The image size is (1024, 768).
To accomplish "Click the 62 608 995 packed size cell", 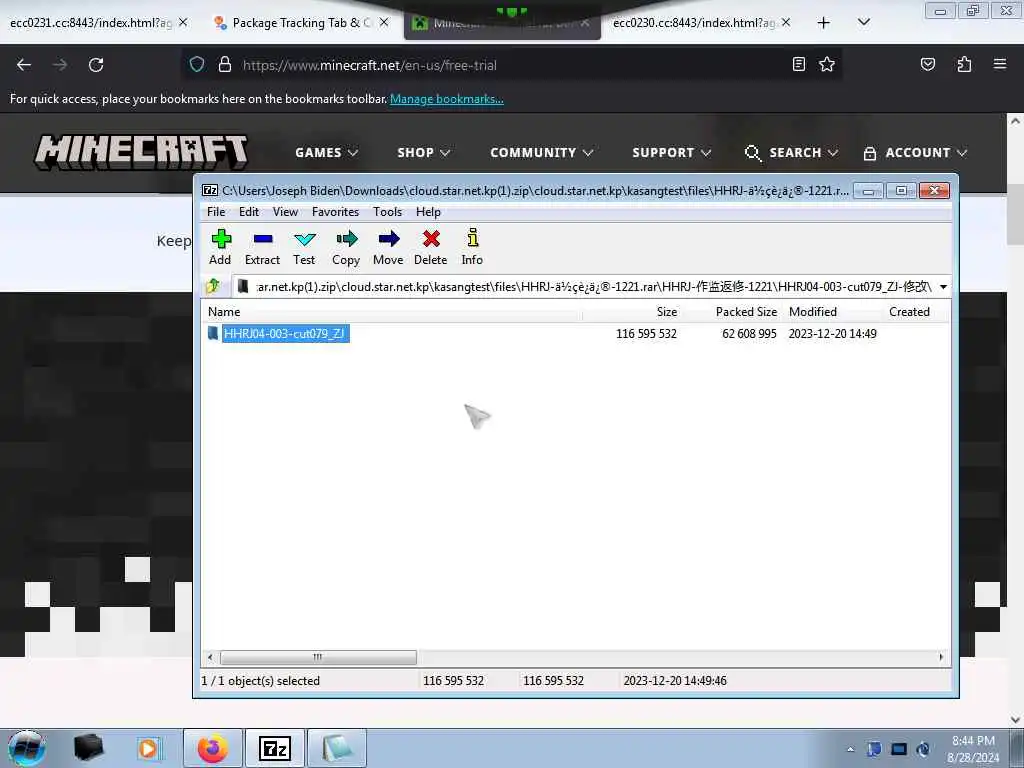I will coord(749,334).
